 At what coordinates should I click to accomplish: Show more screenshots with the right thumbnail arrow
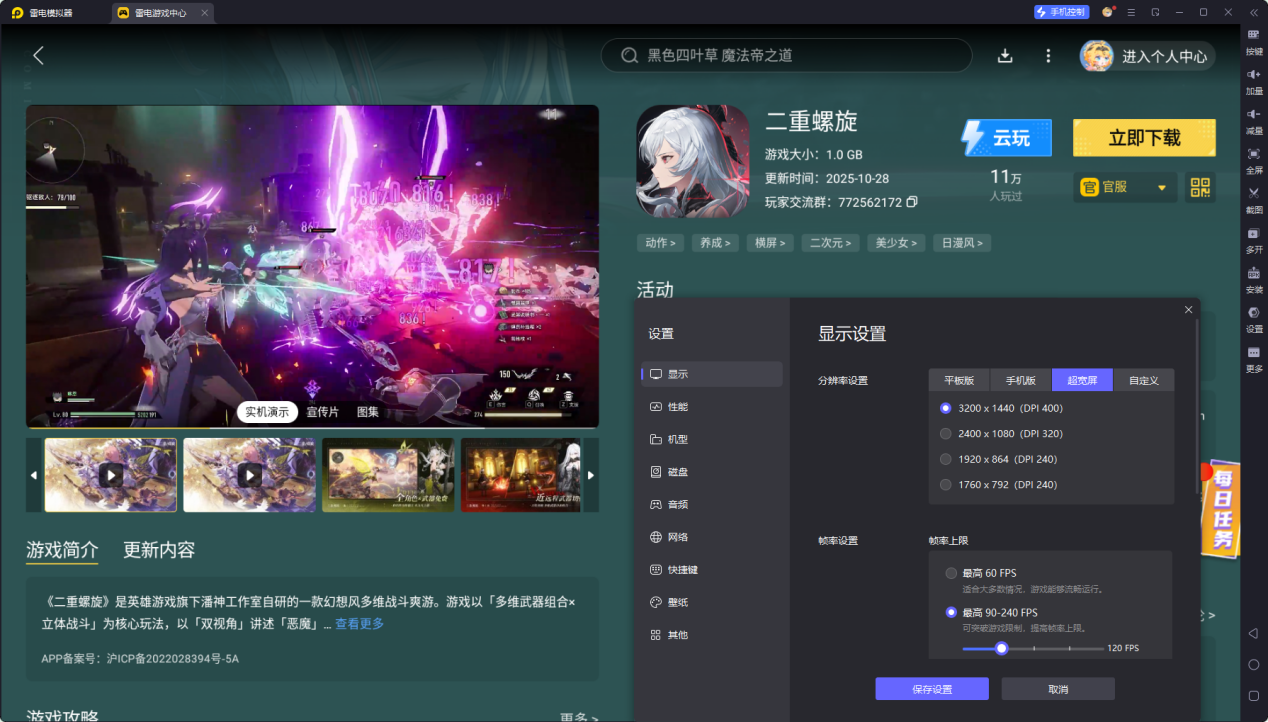point(591,475)
